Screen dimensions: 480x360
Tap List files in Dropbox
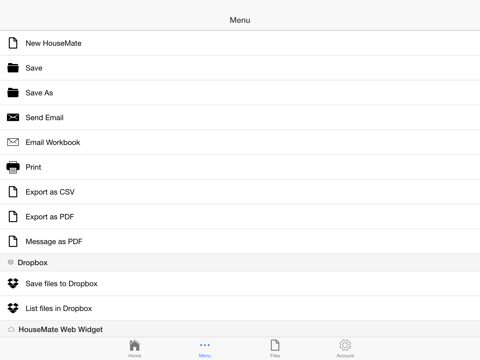(240, 308)
